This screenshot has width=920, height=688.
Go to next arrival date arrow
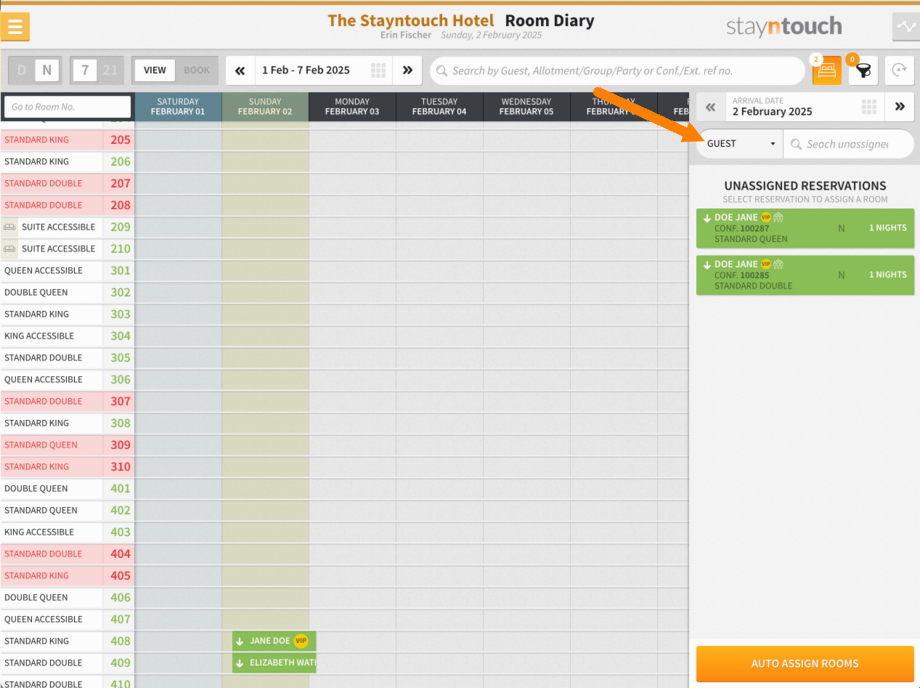(899, 107)
